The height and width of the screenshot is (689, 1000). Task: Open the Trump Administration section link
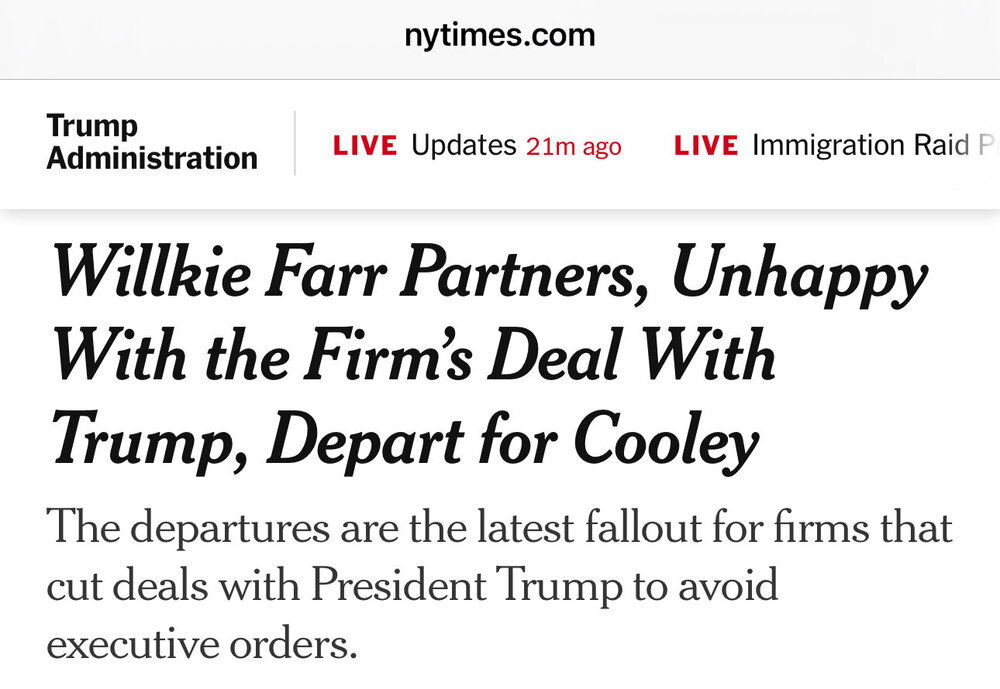(x=152, y=142)
